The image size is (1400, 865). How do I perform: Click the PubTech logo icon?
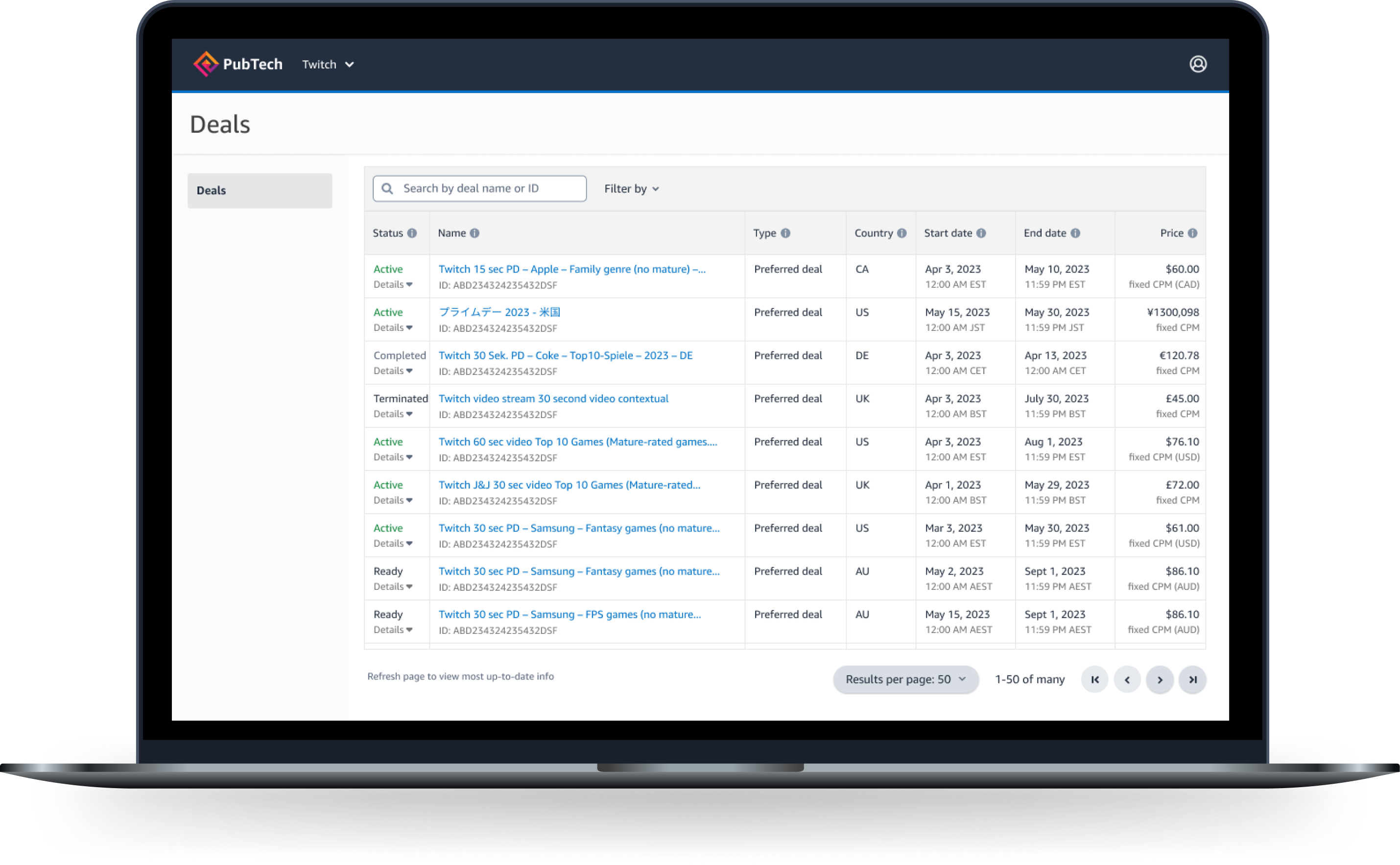coord(205,64)
